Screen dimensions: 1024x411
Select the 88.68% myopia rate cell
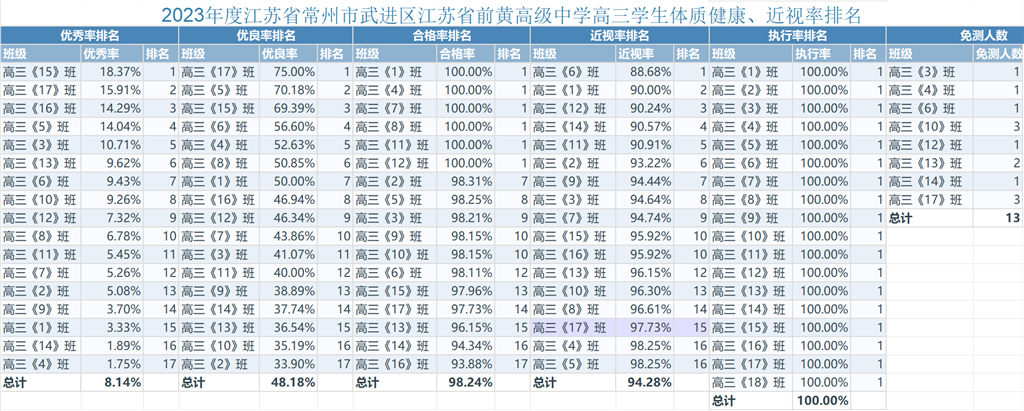click(645, 73)
